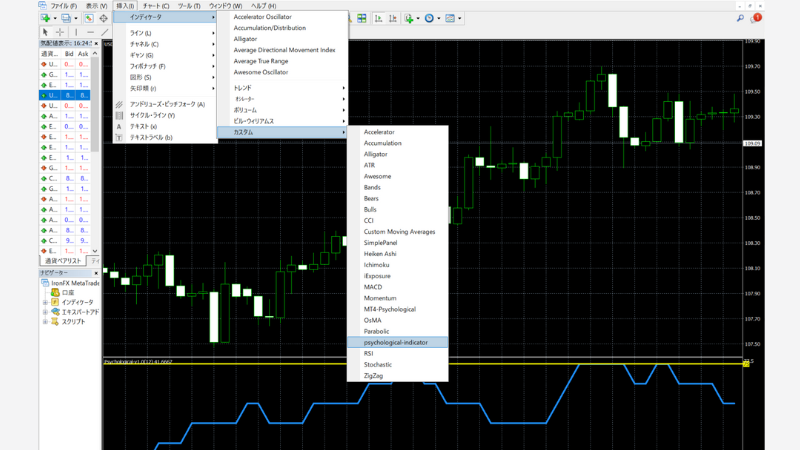Image resolution: width=800 pixels, height=450 pixels.
Task: Open the トレンド indicator submenu
Action: point(283,88)
